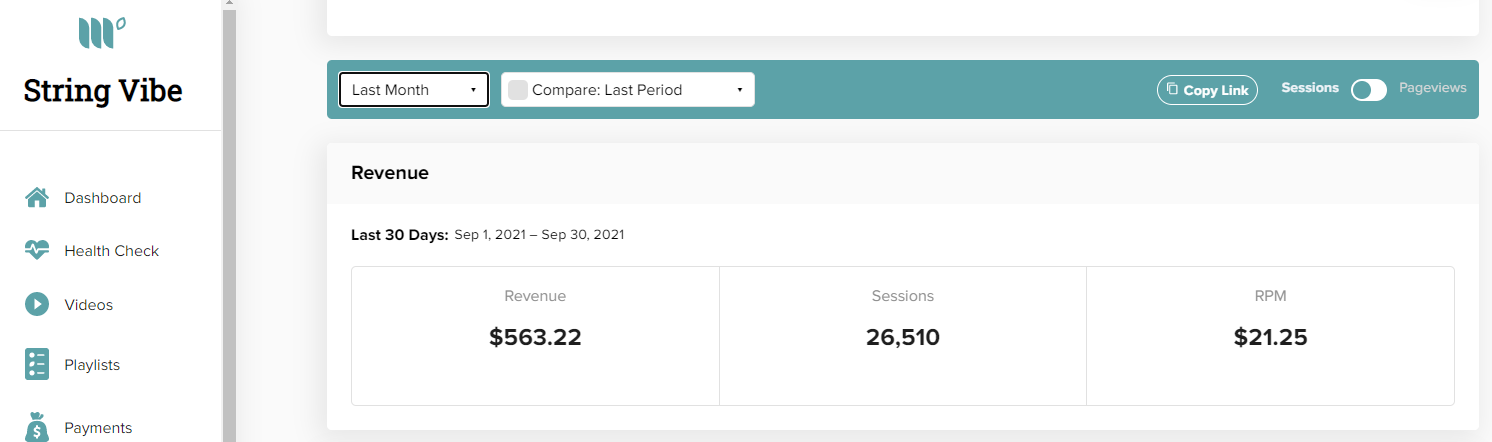
Task: Select Health Check in the sidebar
Action: [111, 251]
